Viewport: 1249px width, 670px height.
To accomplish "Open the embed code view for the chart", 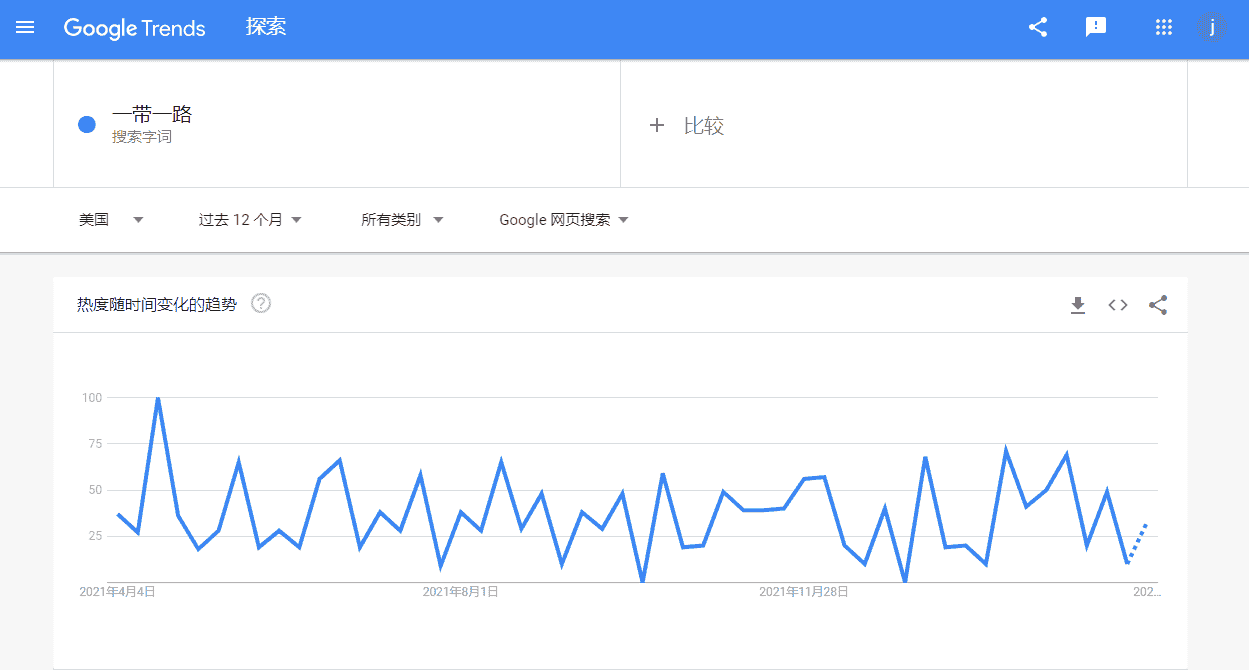I will 1117,304.
